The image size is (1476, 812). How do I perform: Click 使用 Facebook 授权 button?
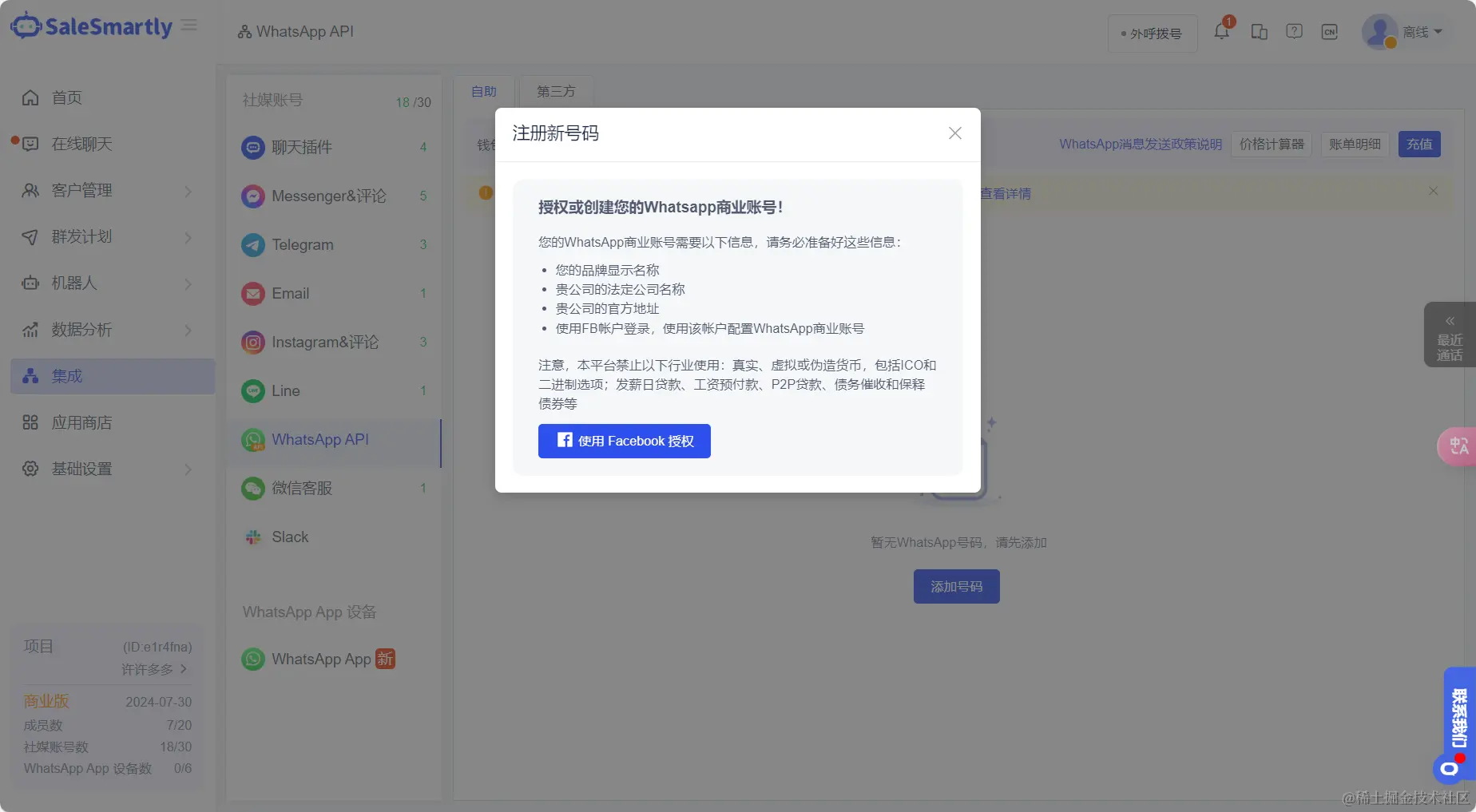[x=625, y=441]
